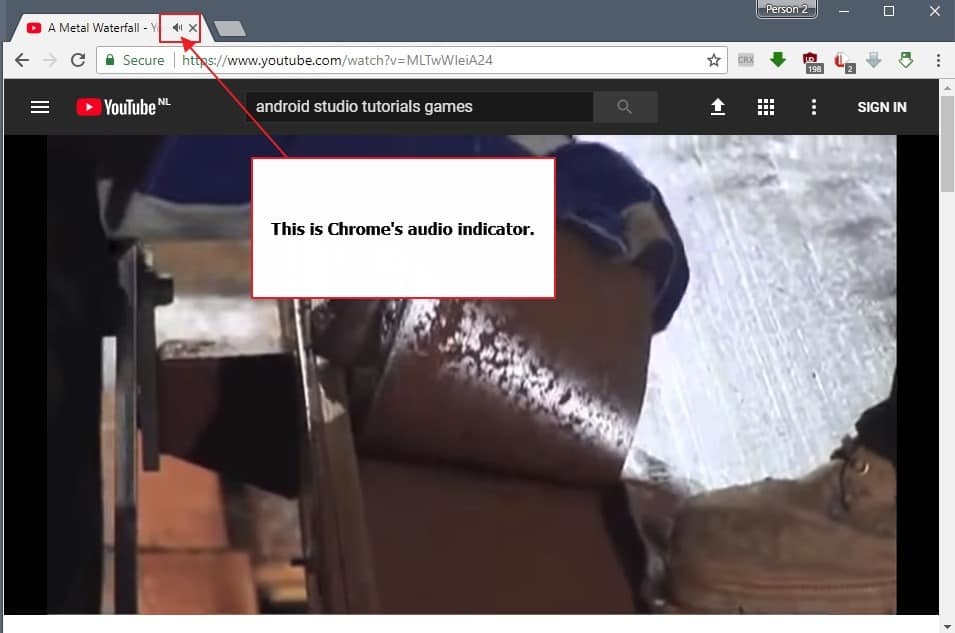
Task: View site info via Secure lock
Action: [x=135, y=60]
